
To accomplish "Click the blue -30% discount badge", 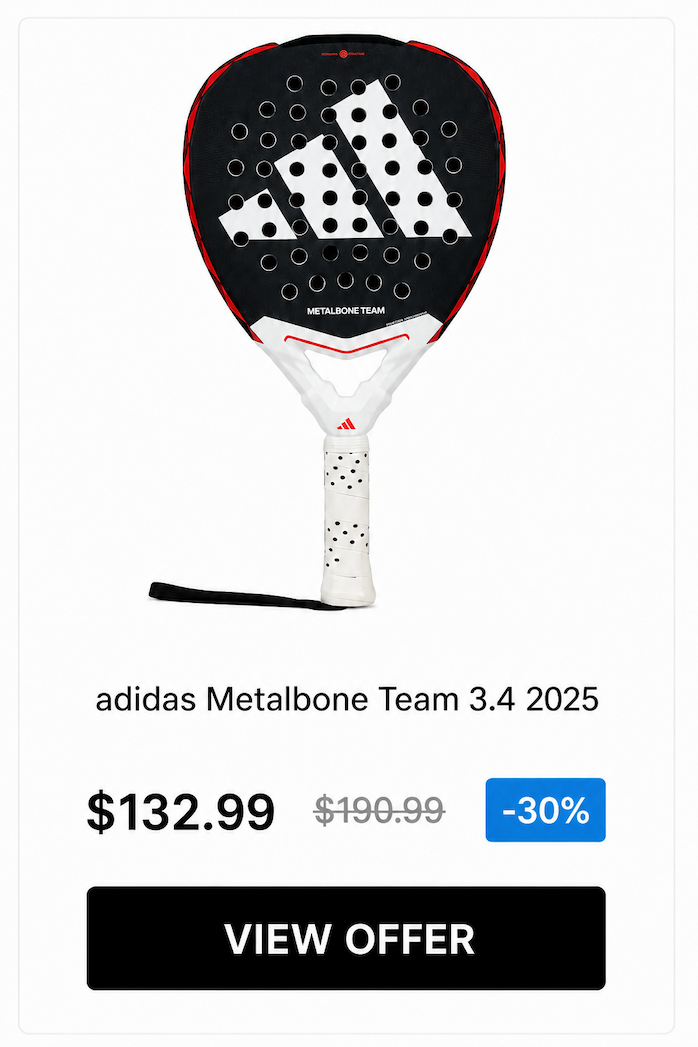I will (x=545, y=810).
